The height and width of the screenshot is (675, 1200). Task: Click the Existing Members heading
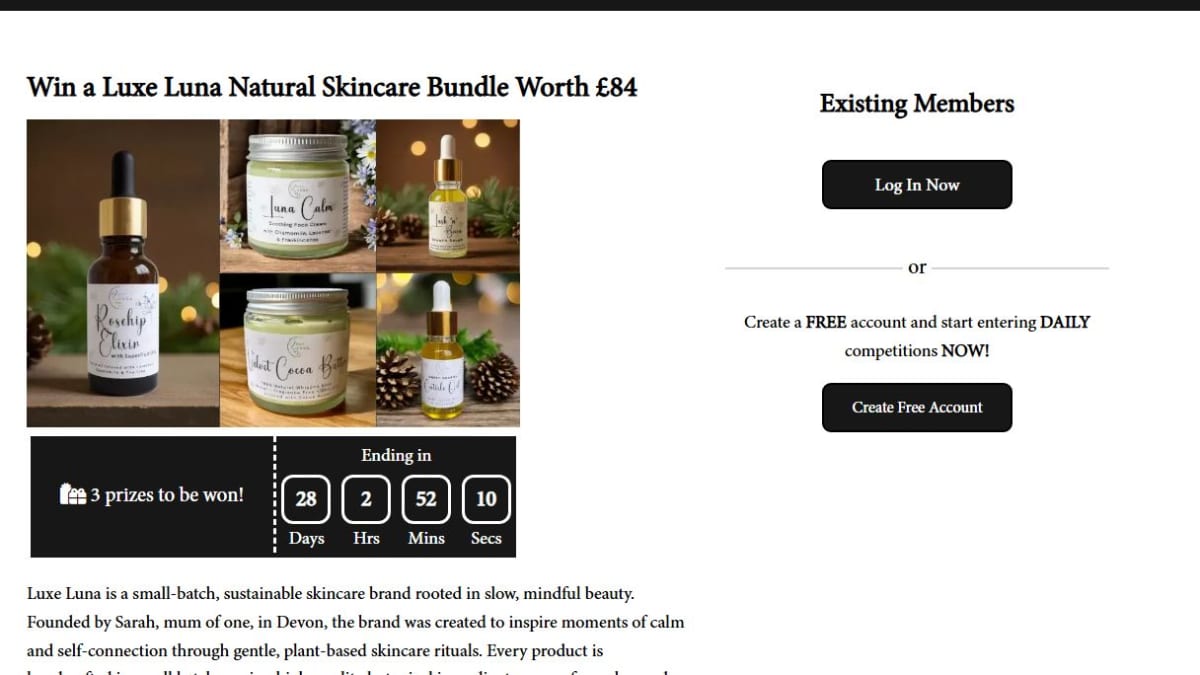pyautogui.click(x=917, y=104)
